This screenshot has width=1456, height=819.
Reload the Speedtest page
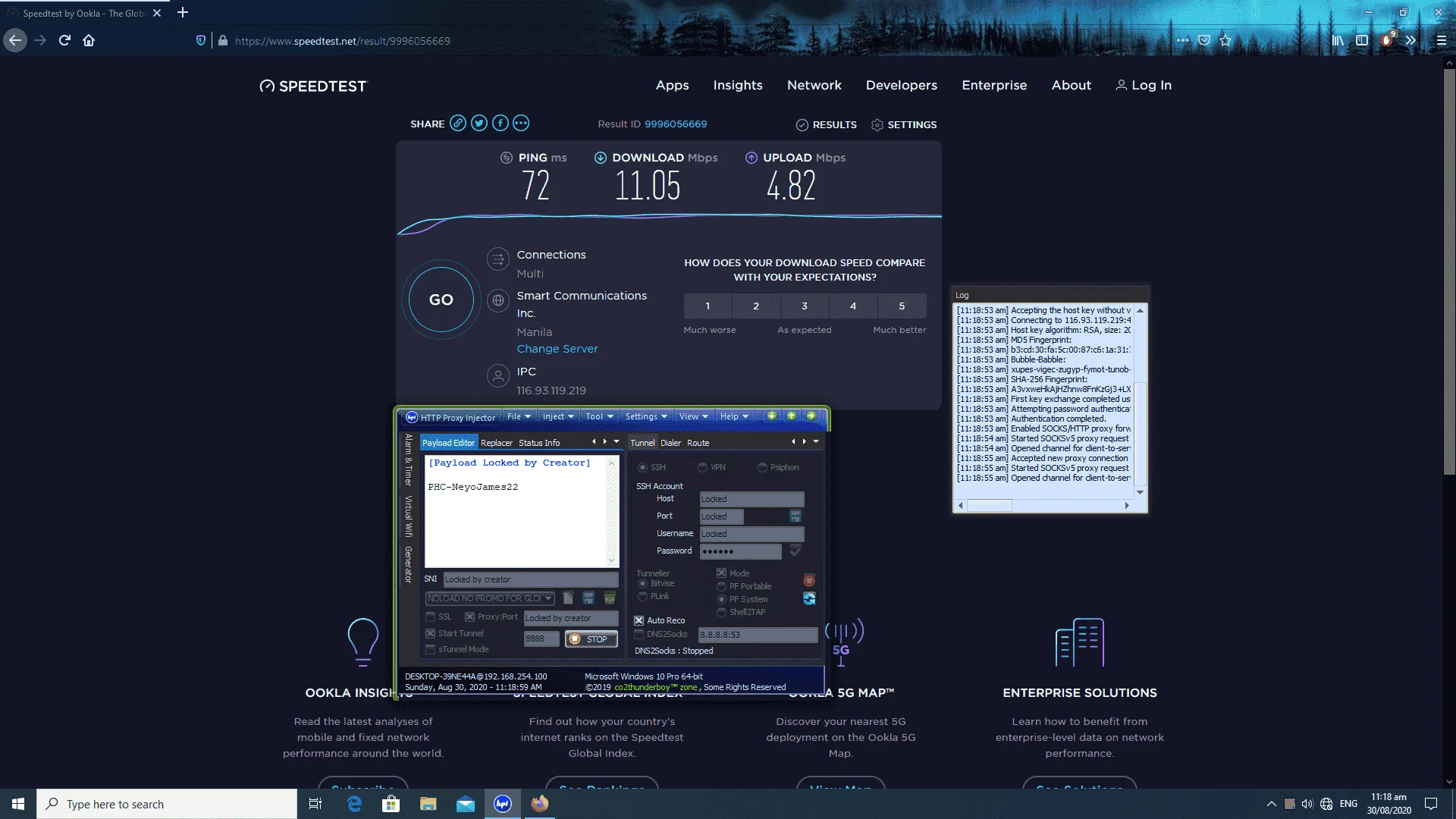[64, 40]
